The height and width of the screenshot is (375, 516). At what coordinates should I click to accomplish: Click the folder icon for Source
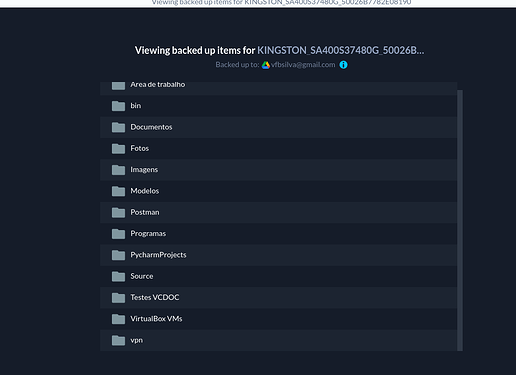tap(118, 277)
